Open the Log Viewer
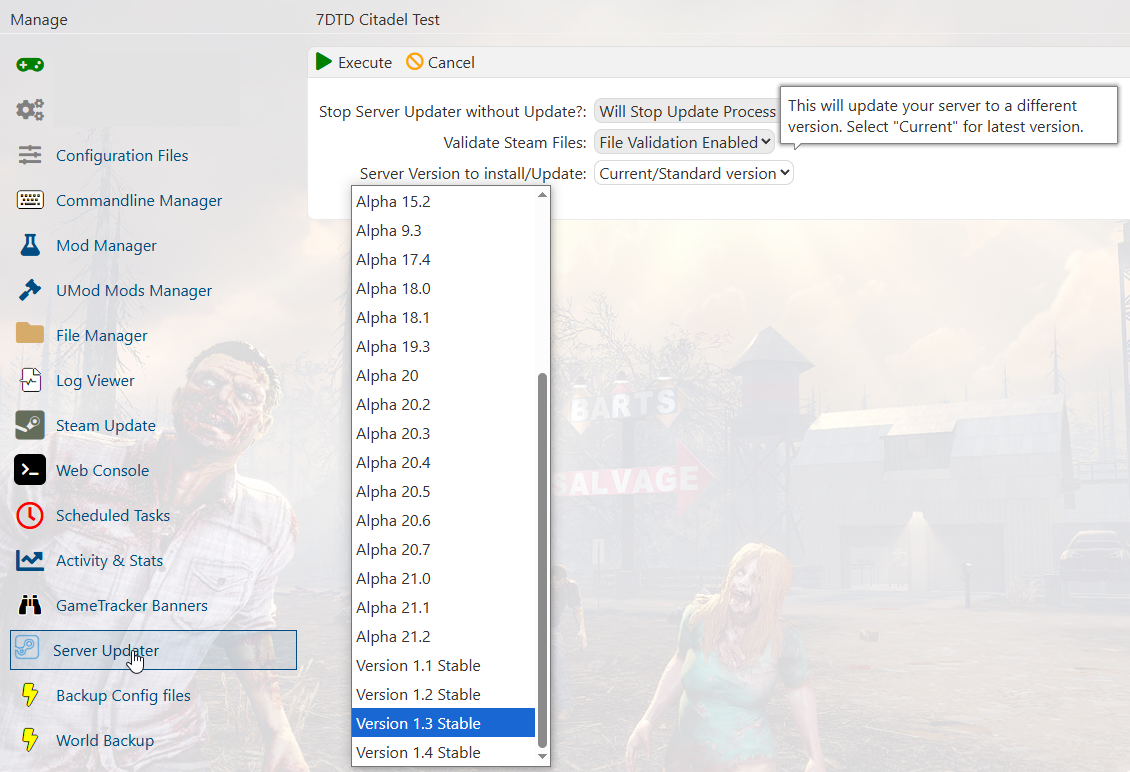1130x772 pixels. tap(95, 381)
